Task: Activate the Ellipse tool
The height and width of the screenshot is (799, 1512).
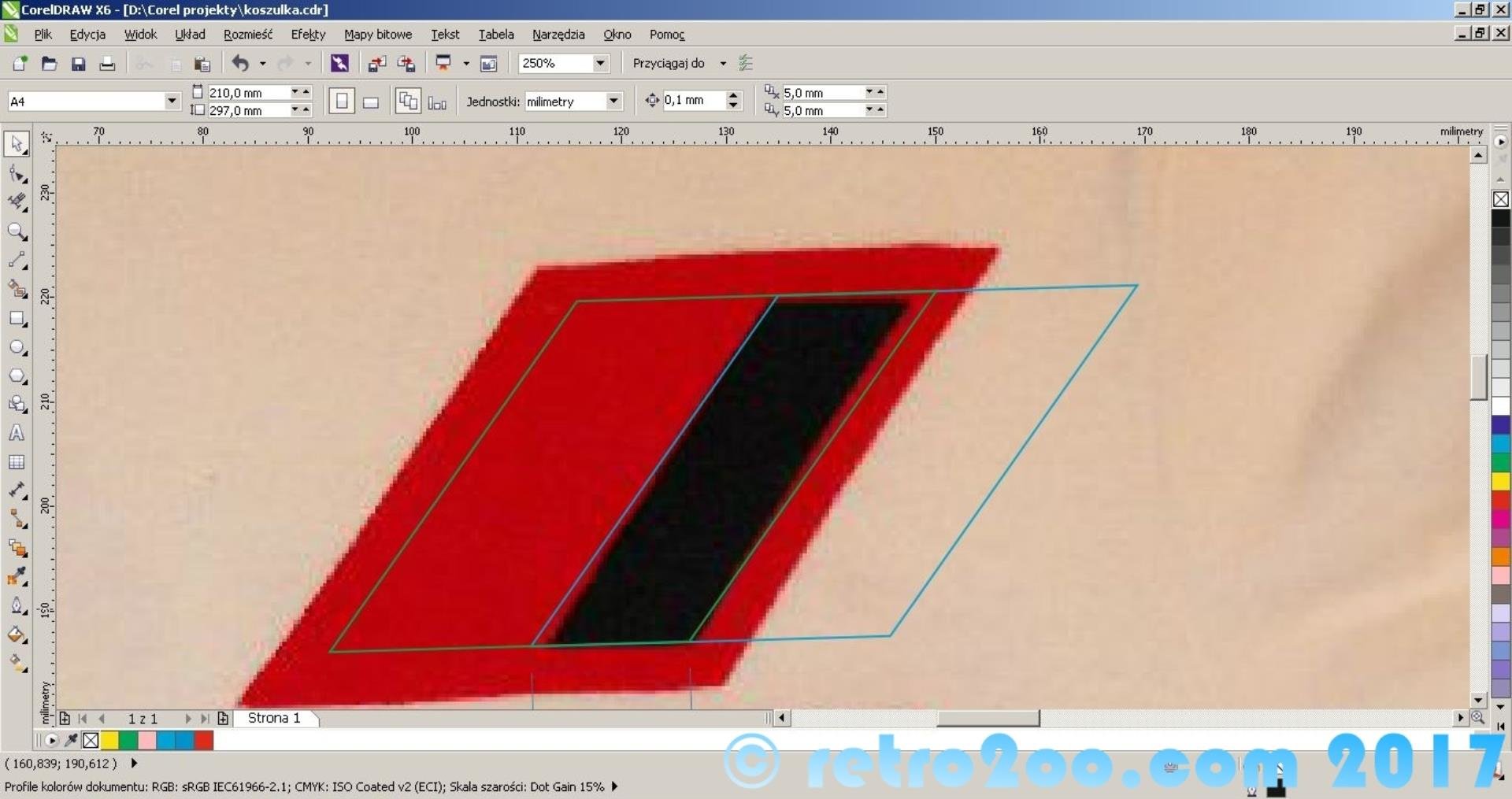Action: [17, 347]
